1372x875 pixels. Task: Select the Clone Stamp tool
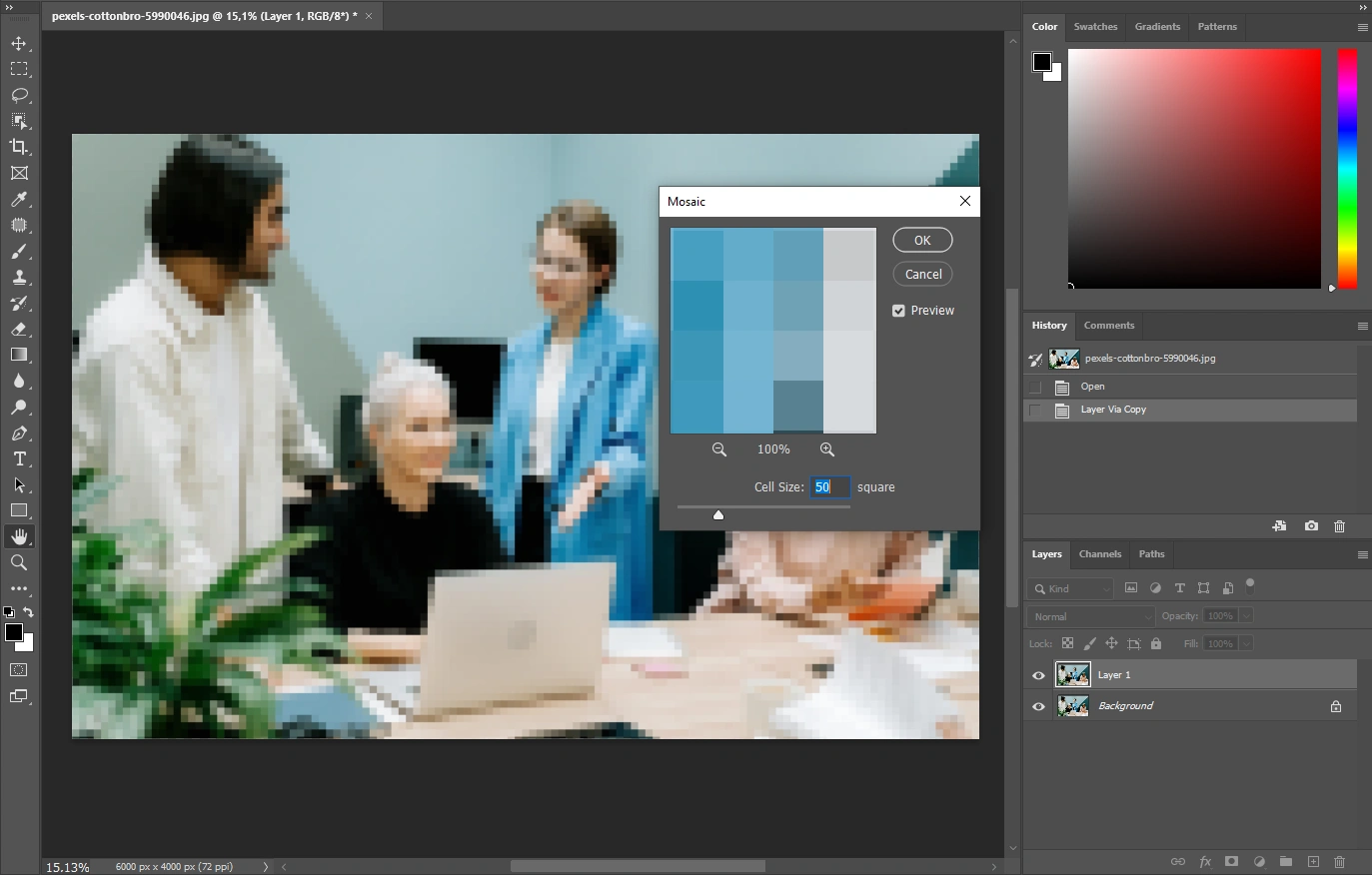coord(19,278)
